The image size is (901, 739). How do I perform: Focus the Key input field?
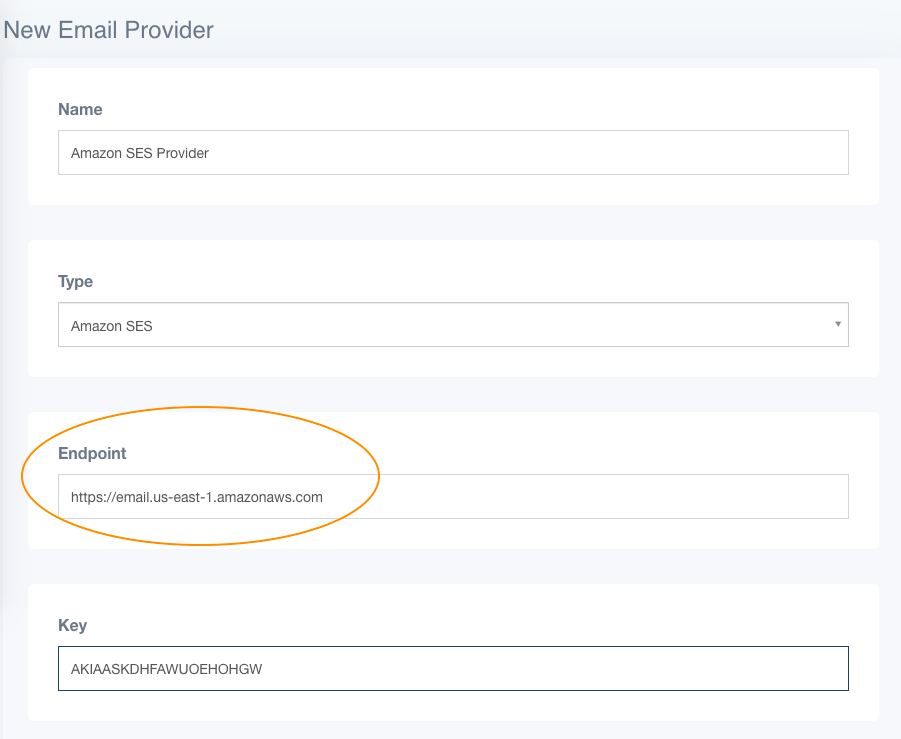[x=453, y=668]
